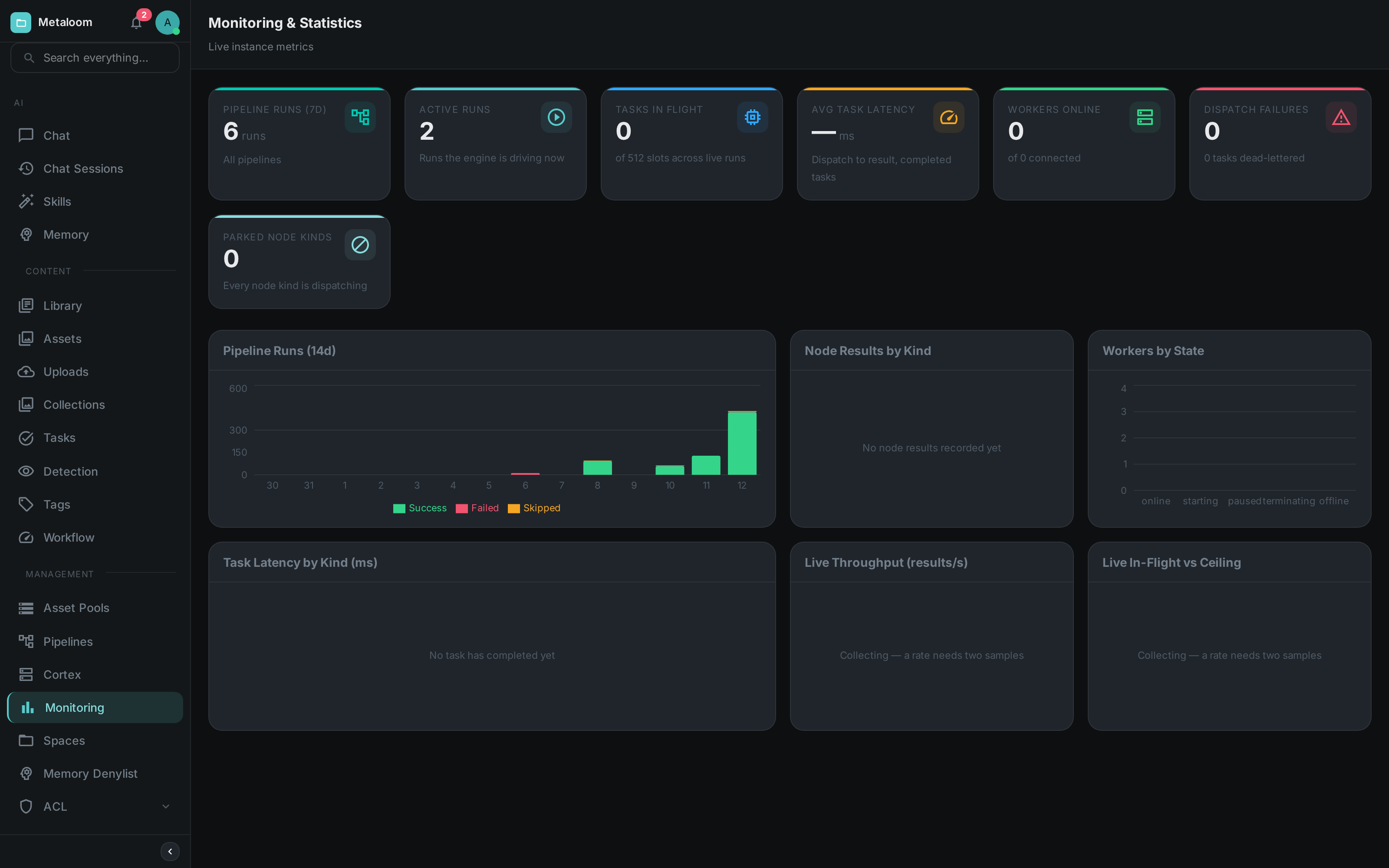Open the user avatar A menu
Image resolution: width=1389 pixels, height=868 pixels.
pos(167,23)
